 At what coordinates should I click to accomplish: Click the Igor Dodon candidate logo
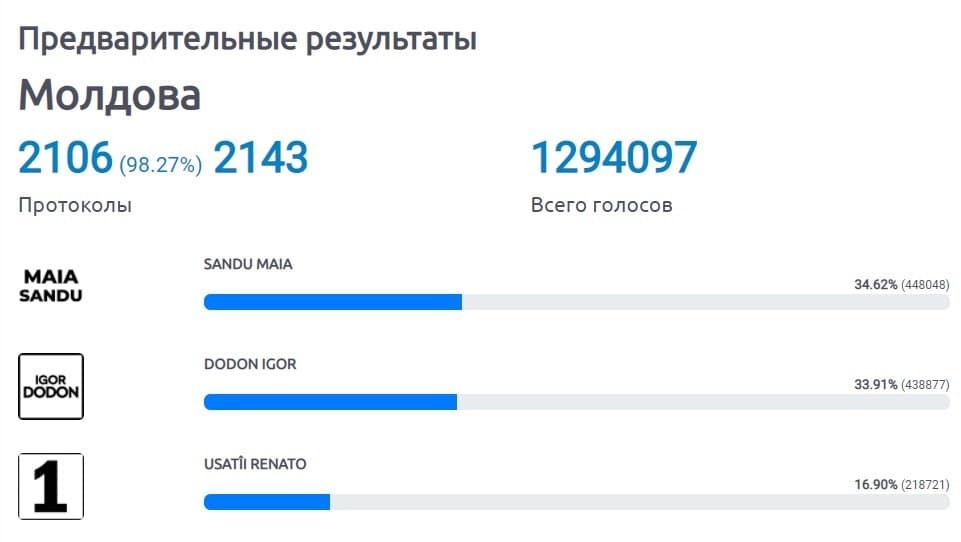pos(51,386)
